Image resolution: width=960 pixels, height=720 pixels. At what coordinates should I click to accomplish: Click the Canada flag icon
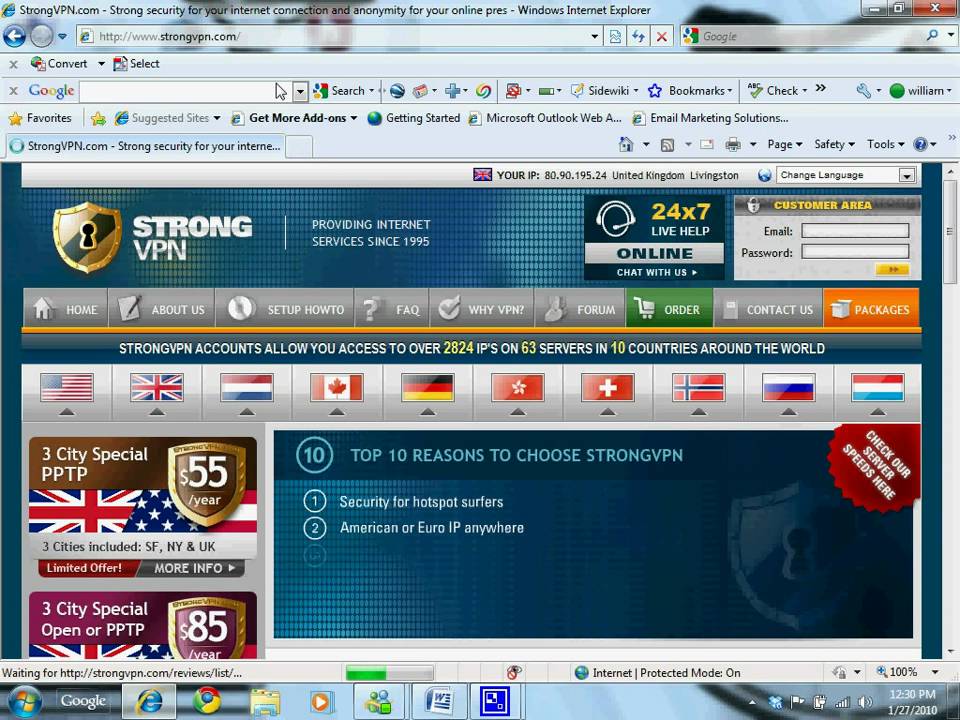[x=337, y=388]
